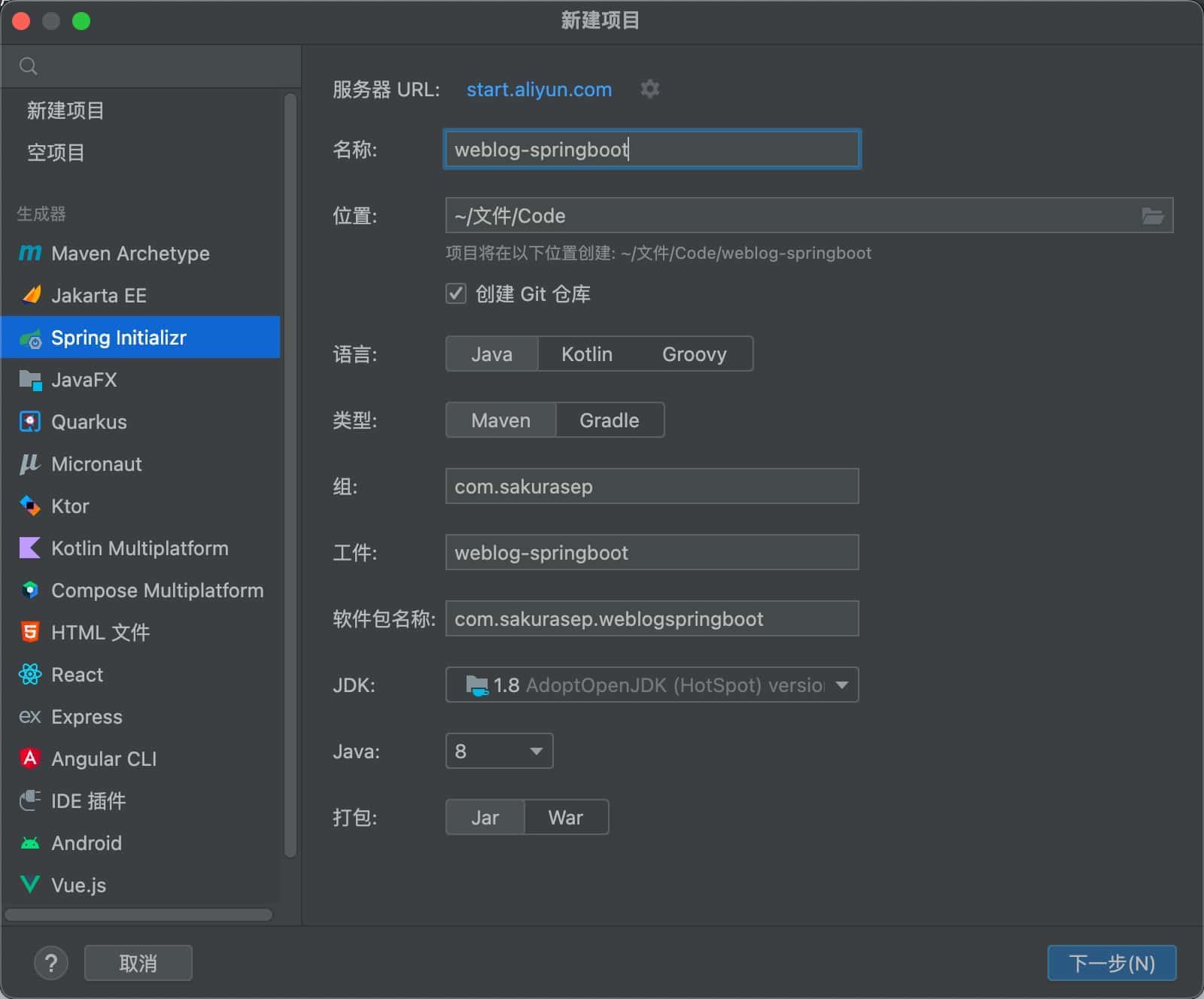Open the start.aliyun.com server link

(x=539, y=90)
